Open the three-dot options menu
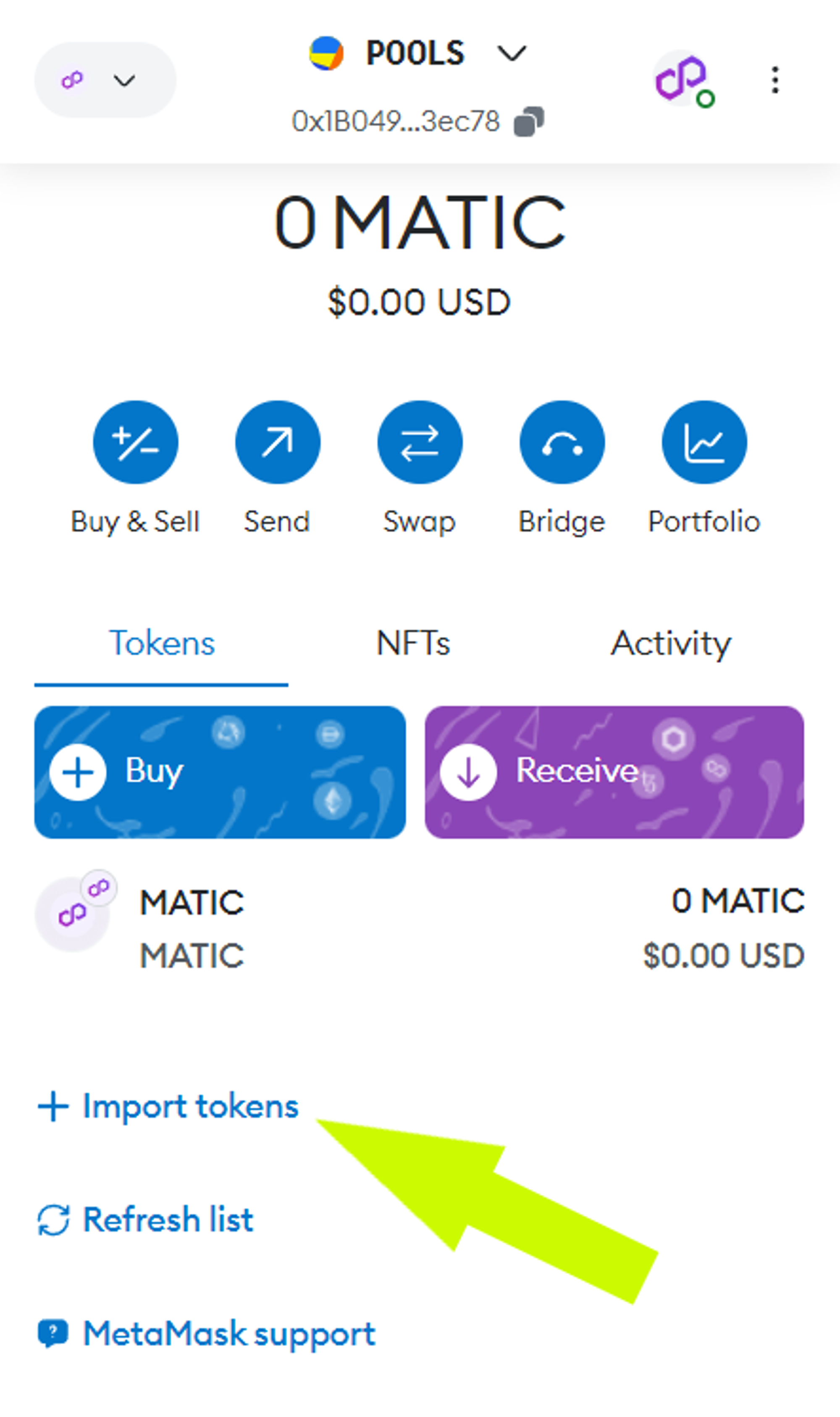840x1417 pixels. (775, 80)
